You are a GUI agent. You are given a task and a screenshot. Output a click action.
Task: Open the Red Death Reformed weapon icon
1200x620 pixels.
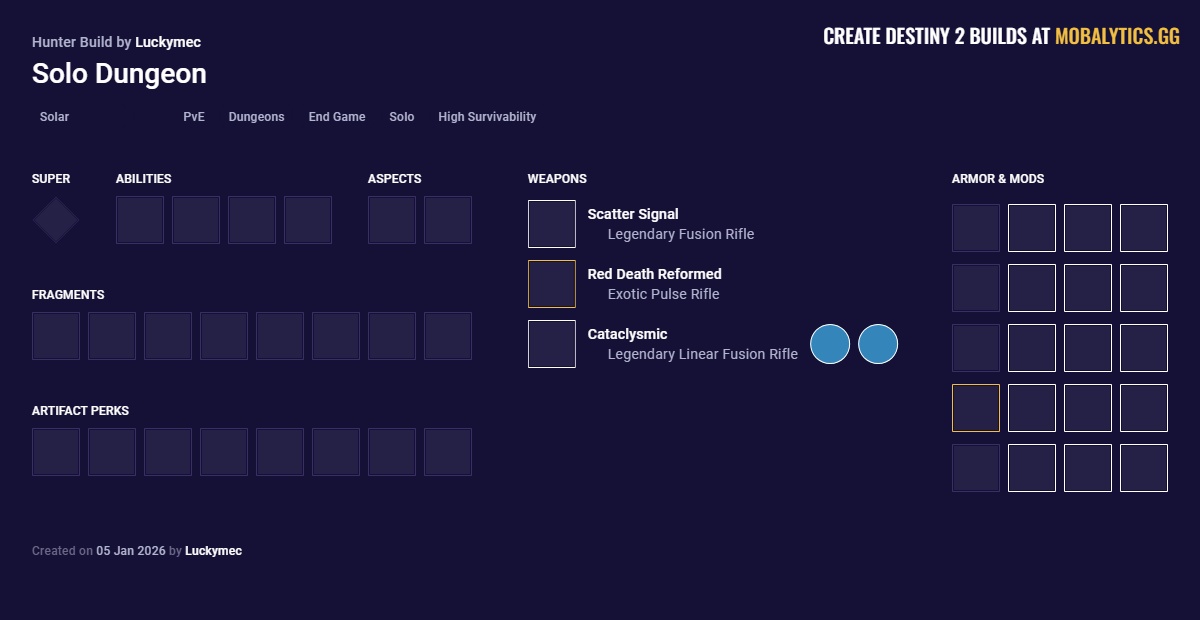coord(552,283)
